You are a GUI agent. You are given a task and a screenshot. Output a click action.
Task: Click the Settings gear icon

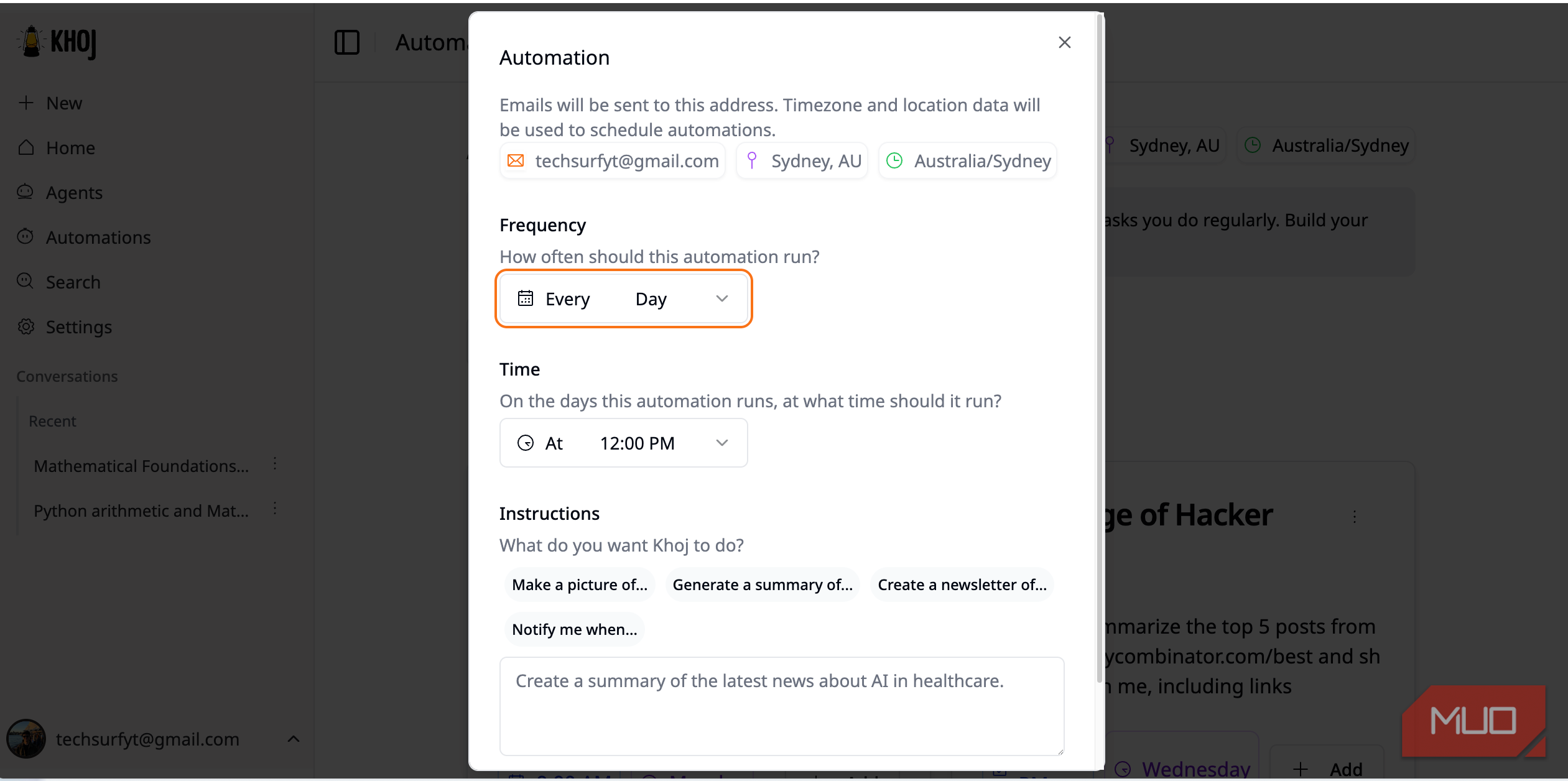[26, 327]
